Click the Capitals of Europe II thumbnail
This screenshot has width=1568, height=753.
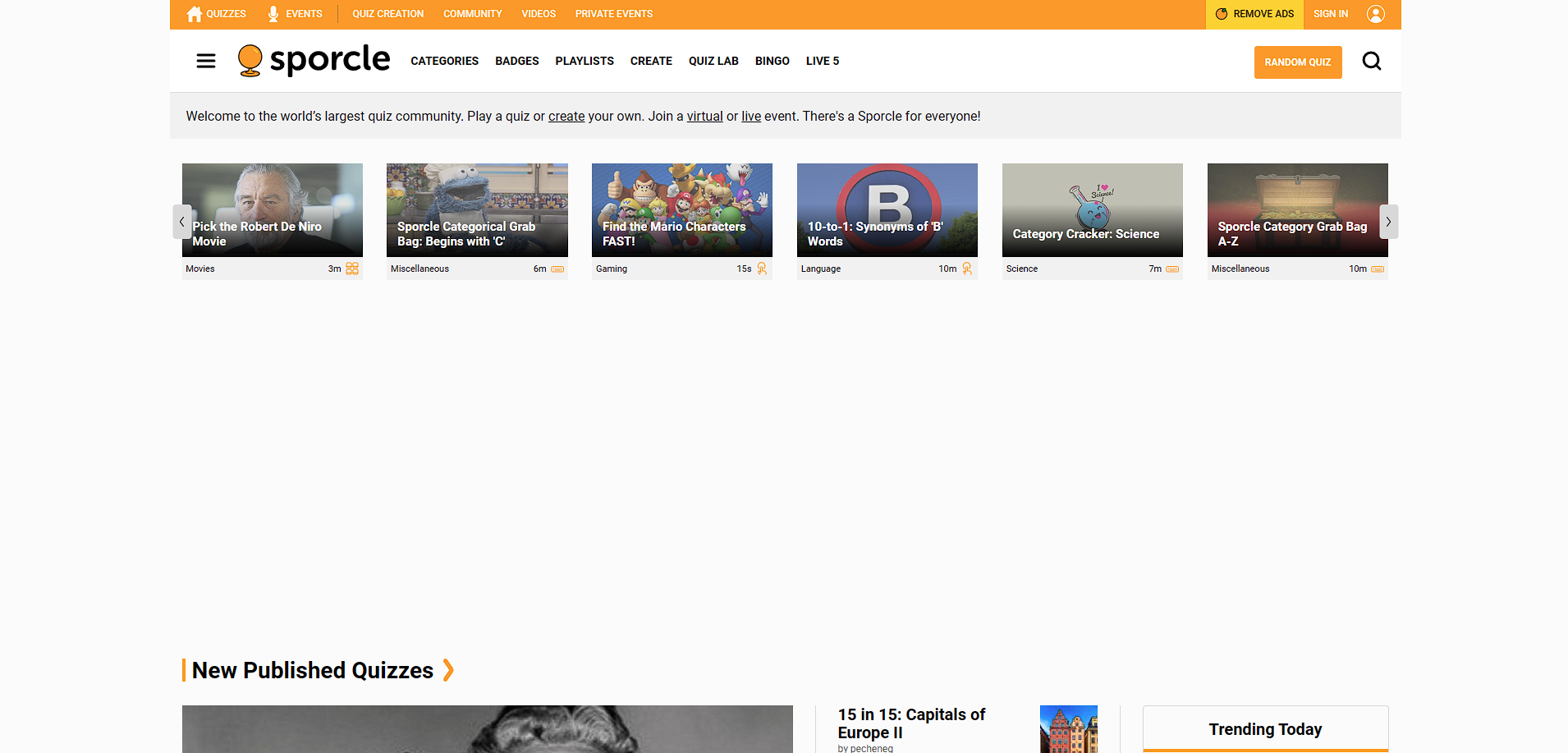click(1069, 729)
